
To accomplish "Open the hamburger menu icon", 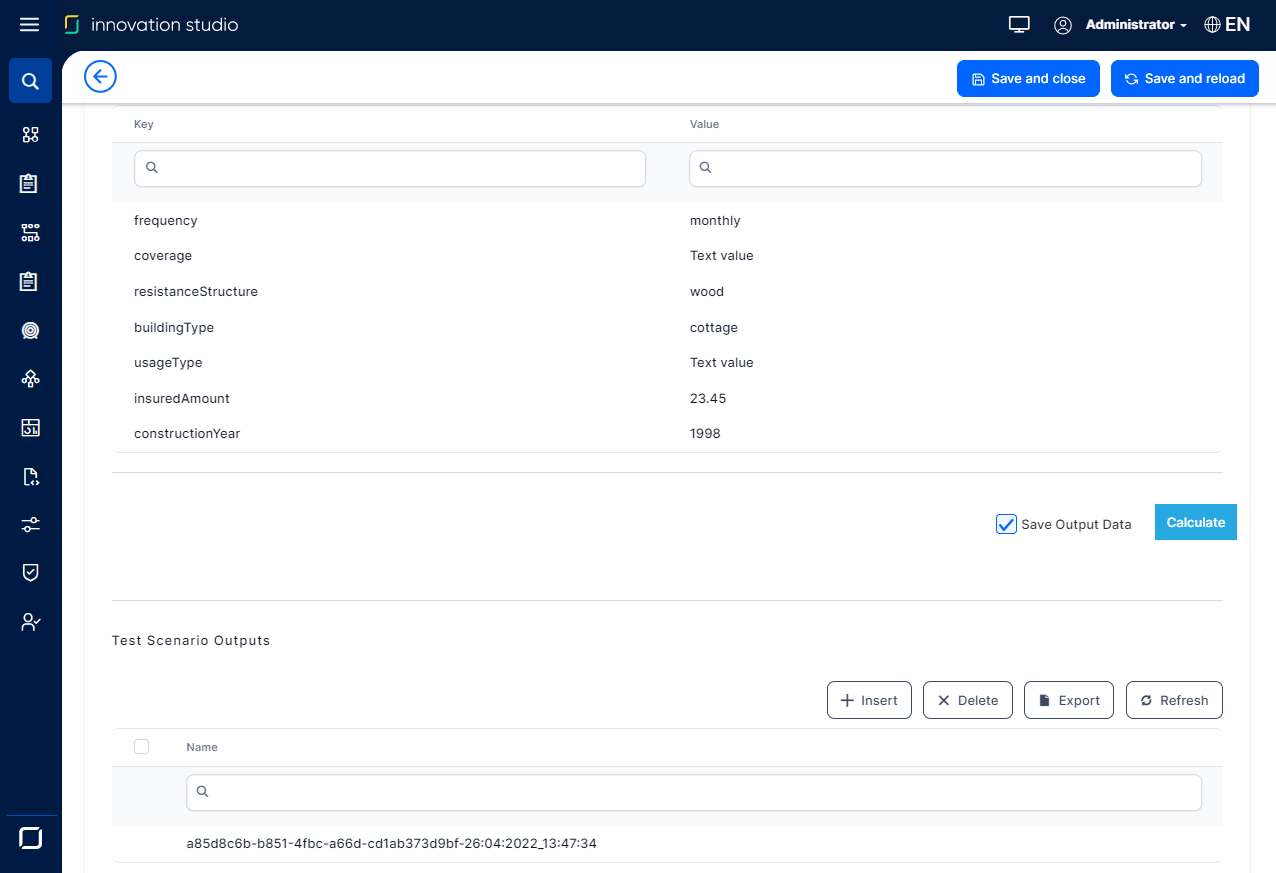I will [30, 24].
